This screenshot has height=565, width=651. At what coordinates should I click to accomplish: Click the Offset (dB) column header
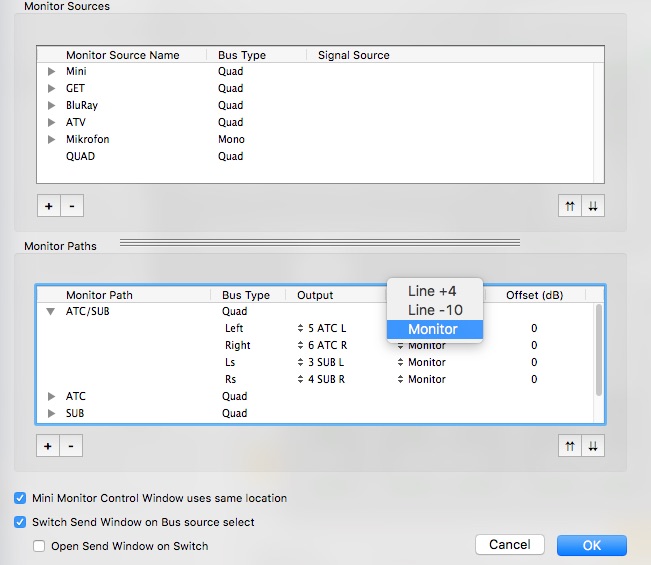click(534, 295)
